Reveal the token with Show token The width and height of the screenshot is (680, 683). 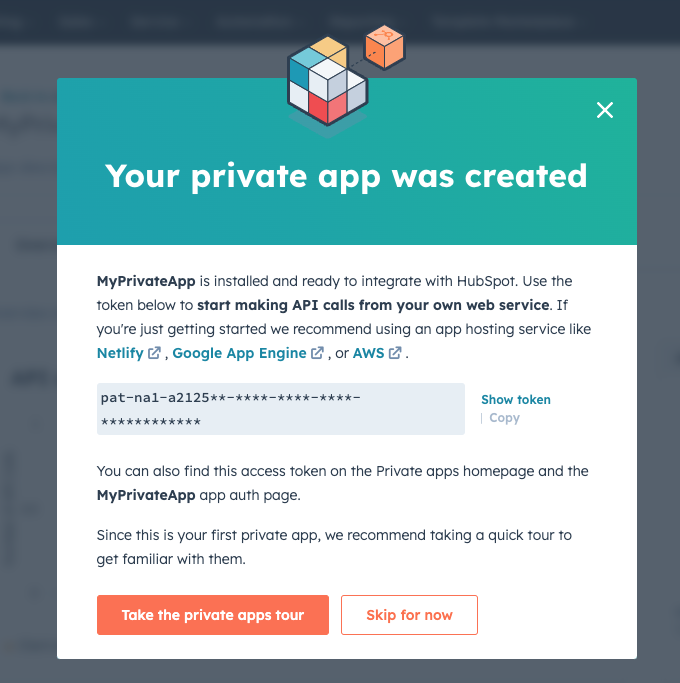[x=515, y=399]
